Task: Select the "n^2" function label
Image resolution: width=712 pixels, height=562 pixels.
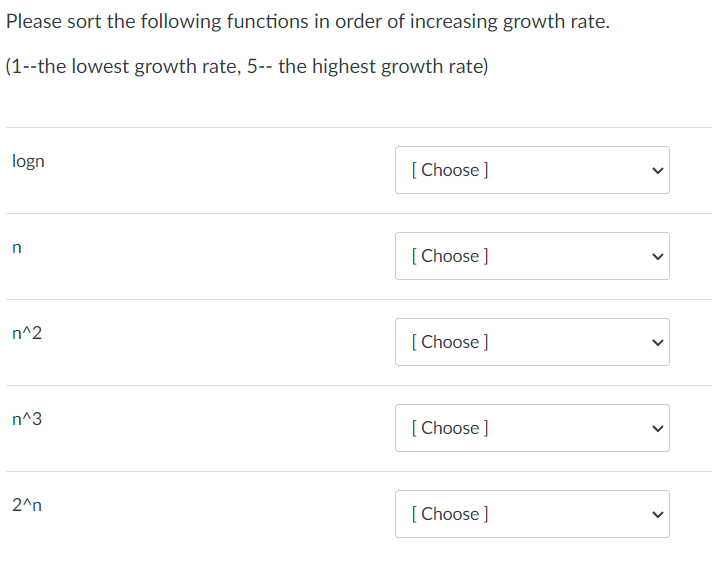Action: [27, 333]
